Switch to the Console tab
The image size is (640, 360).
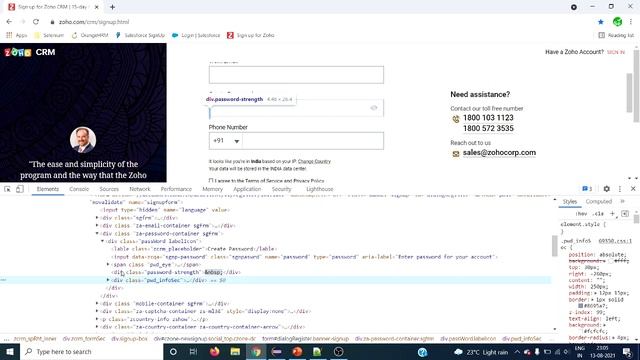click(79, 189)
